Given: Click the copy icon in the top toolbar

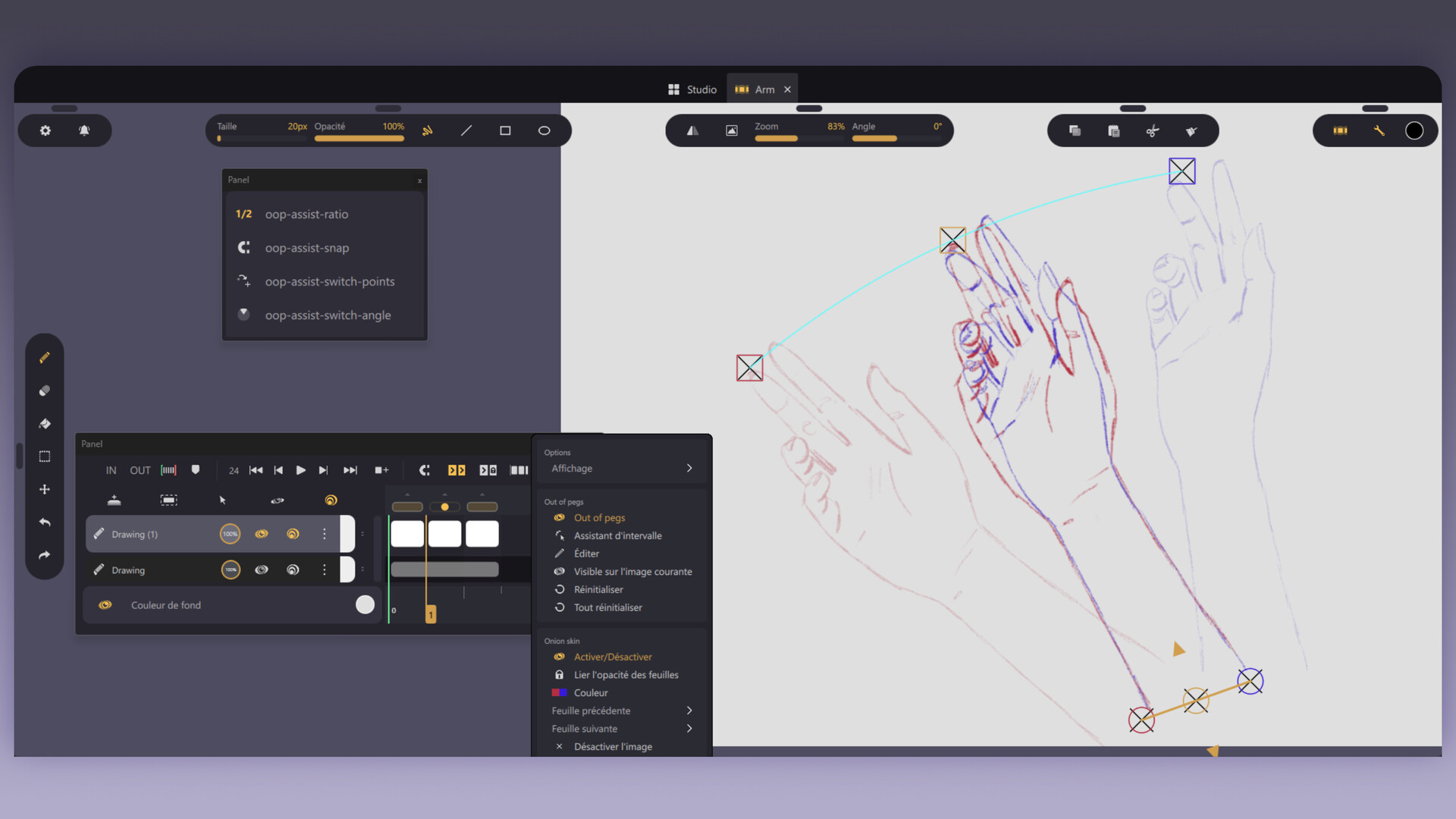Looking at the screenshot, I should [x=1075, y=130].
